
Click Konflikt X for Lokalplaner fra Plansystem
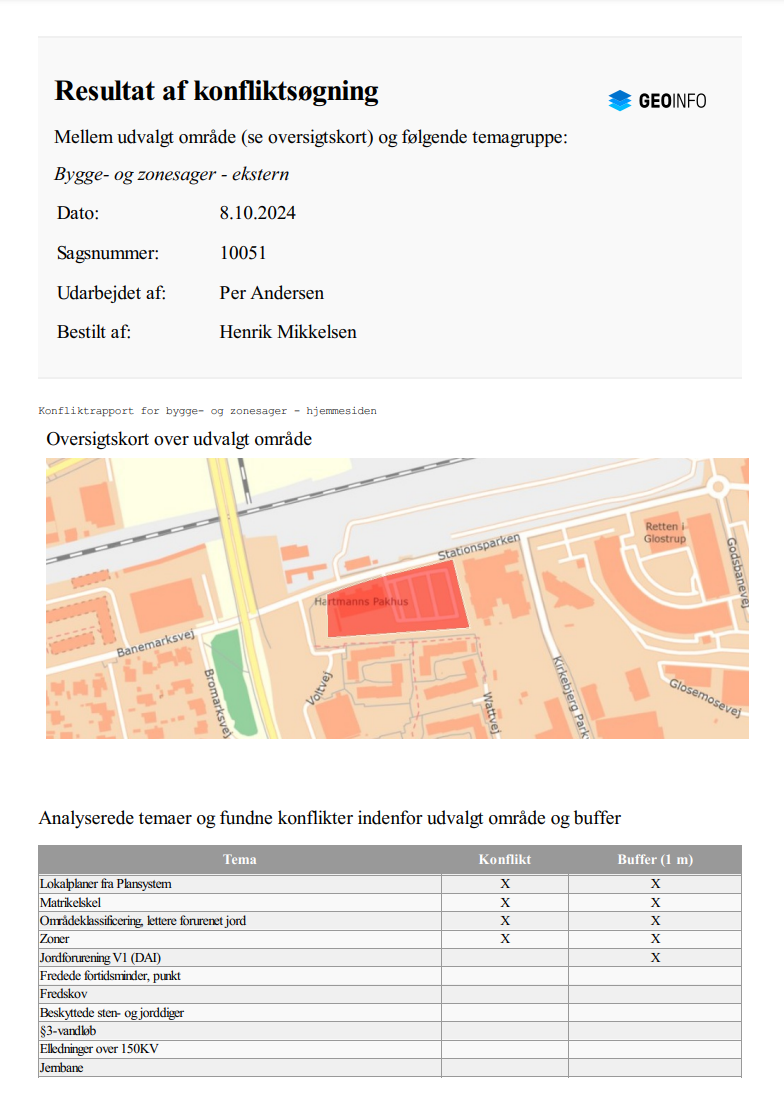click(505, 884)
